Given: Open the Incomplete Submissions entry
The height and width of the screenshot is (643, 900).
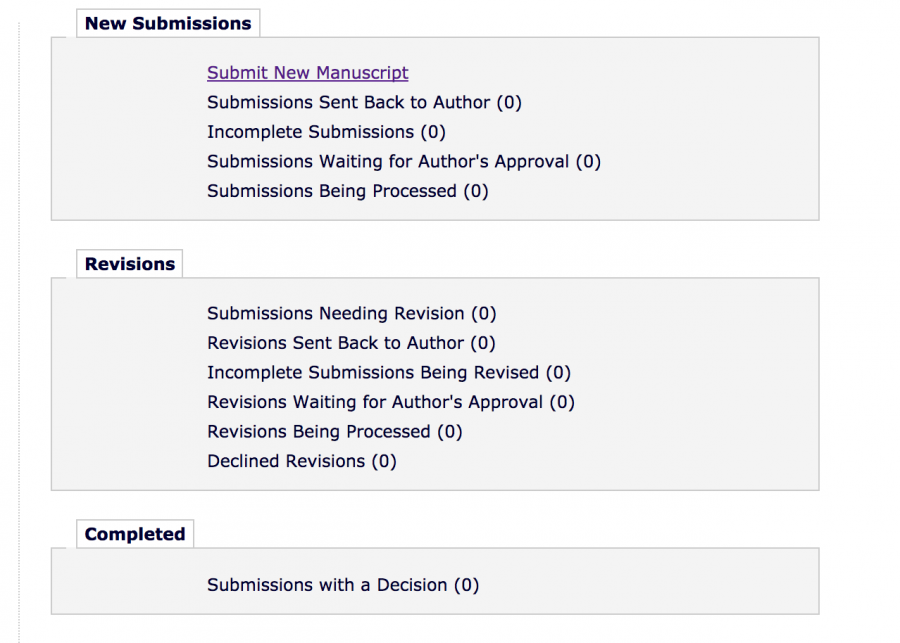Looking at the screenshot, I should point(310,132).
